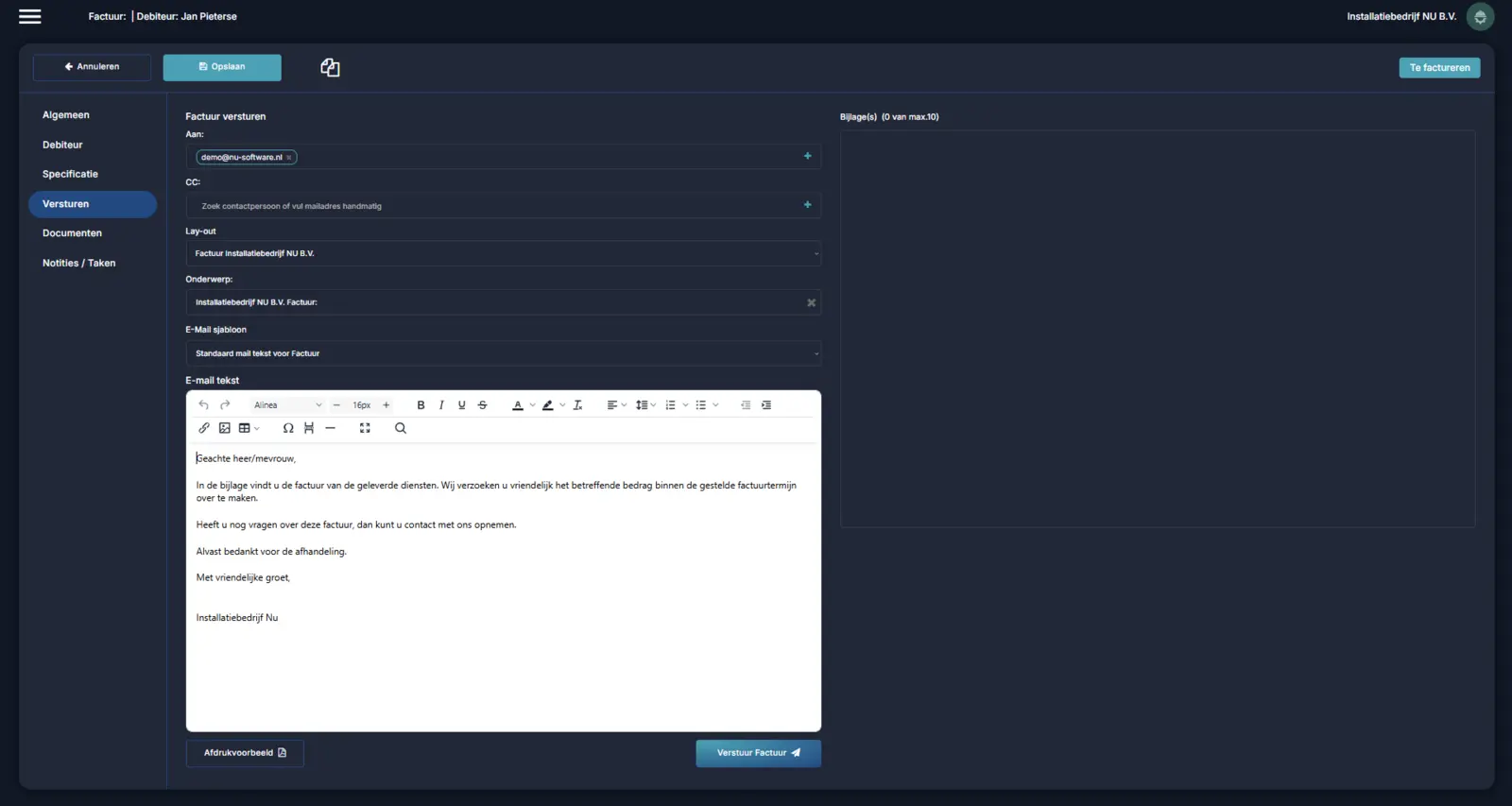Open highlight color picker dropdown arrow
The image size is (1512, 806).
(562, 405)
